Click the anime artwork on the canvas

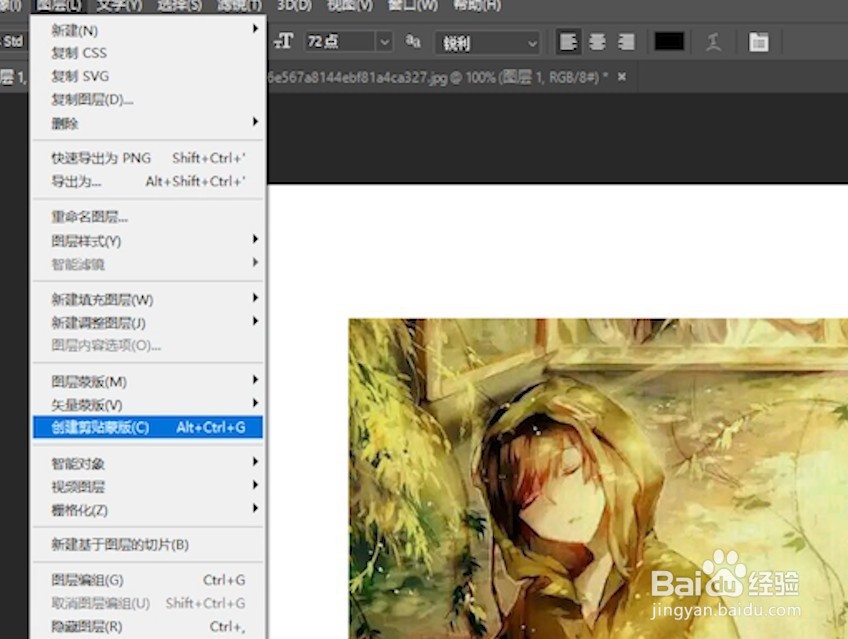click(598, 478)
